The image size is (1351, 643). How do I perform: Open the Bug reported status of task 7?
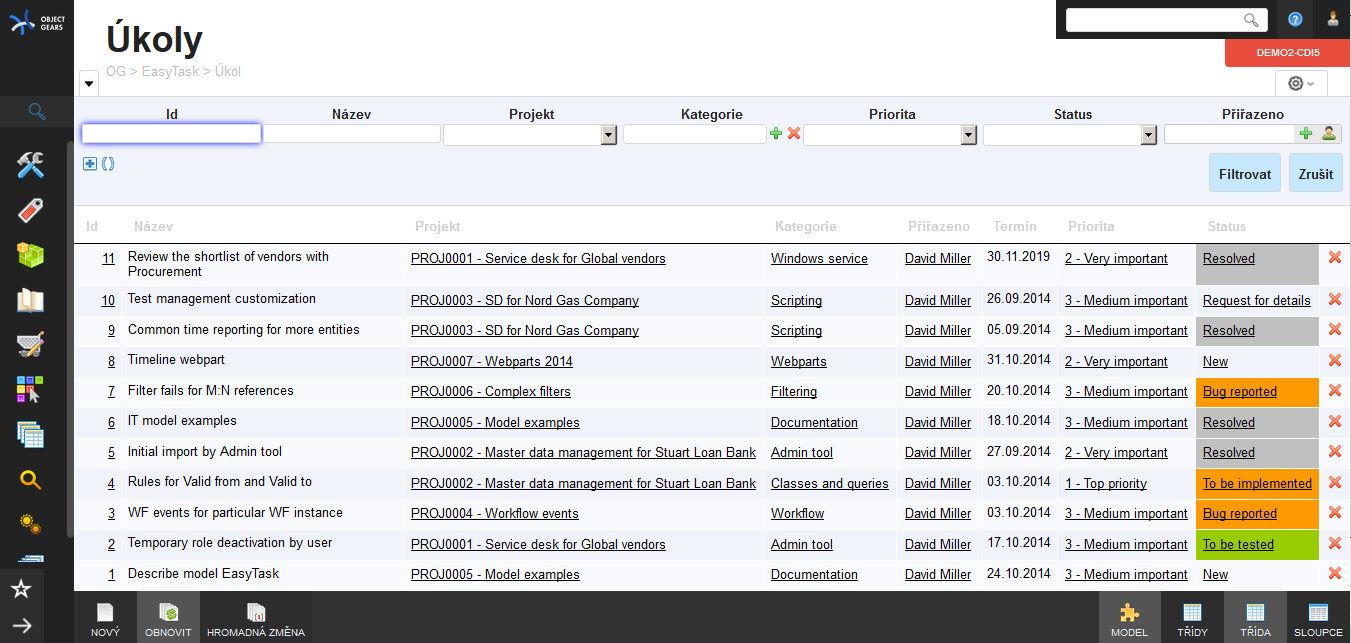point(1239,392)
